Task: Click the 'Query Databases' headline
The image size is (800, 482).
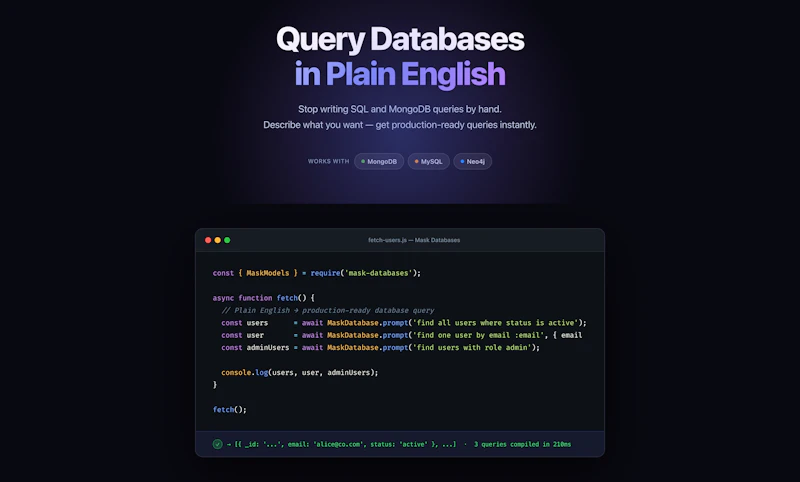Action: pyautogui.click(x=400, y=39)
